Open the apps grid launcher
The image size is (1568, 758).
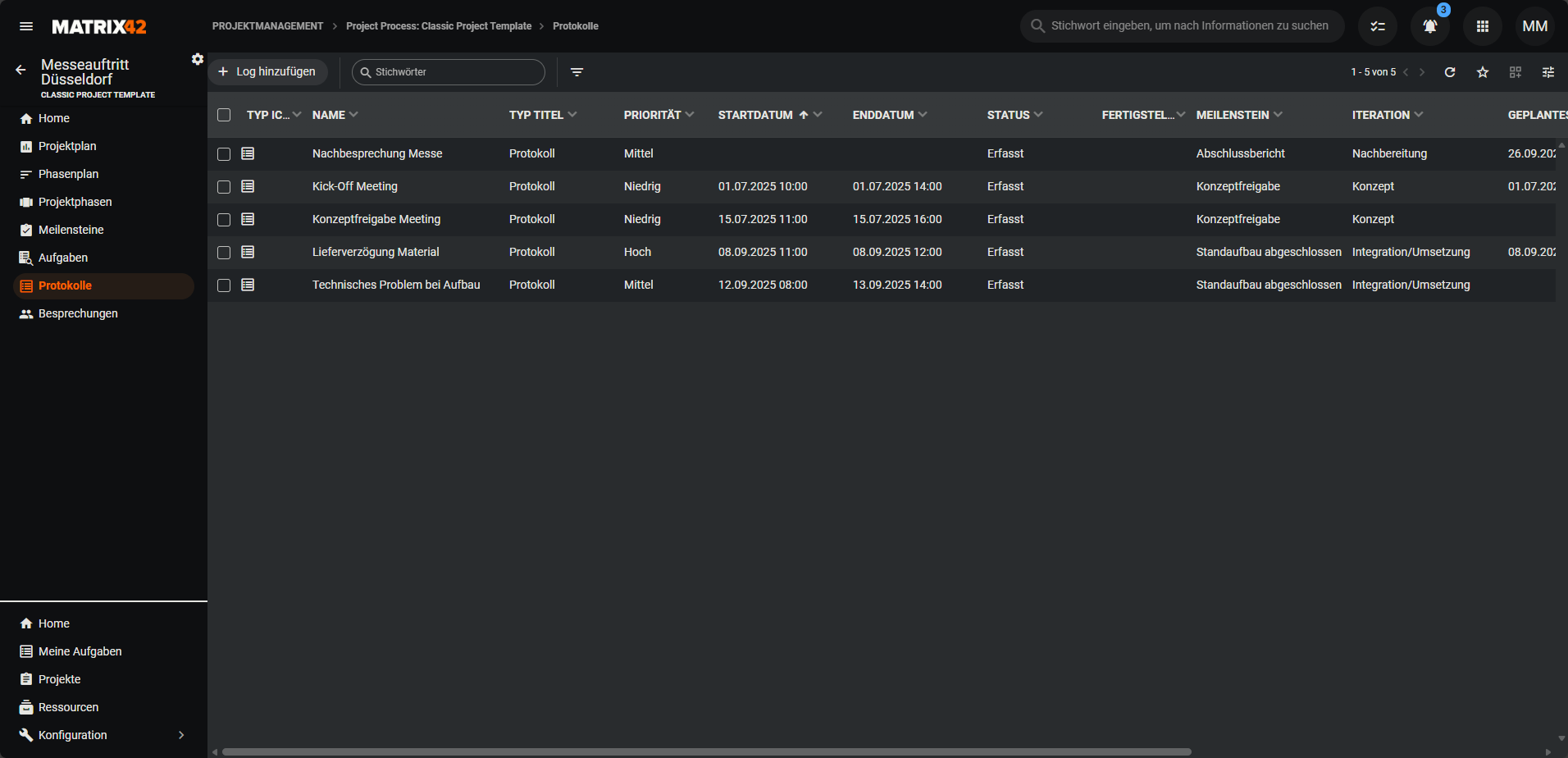point(1482,26)
